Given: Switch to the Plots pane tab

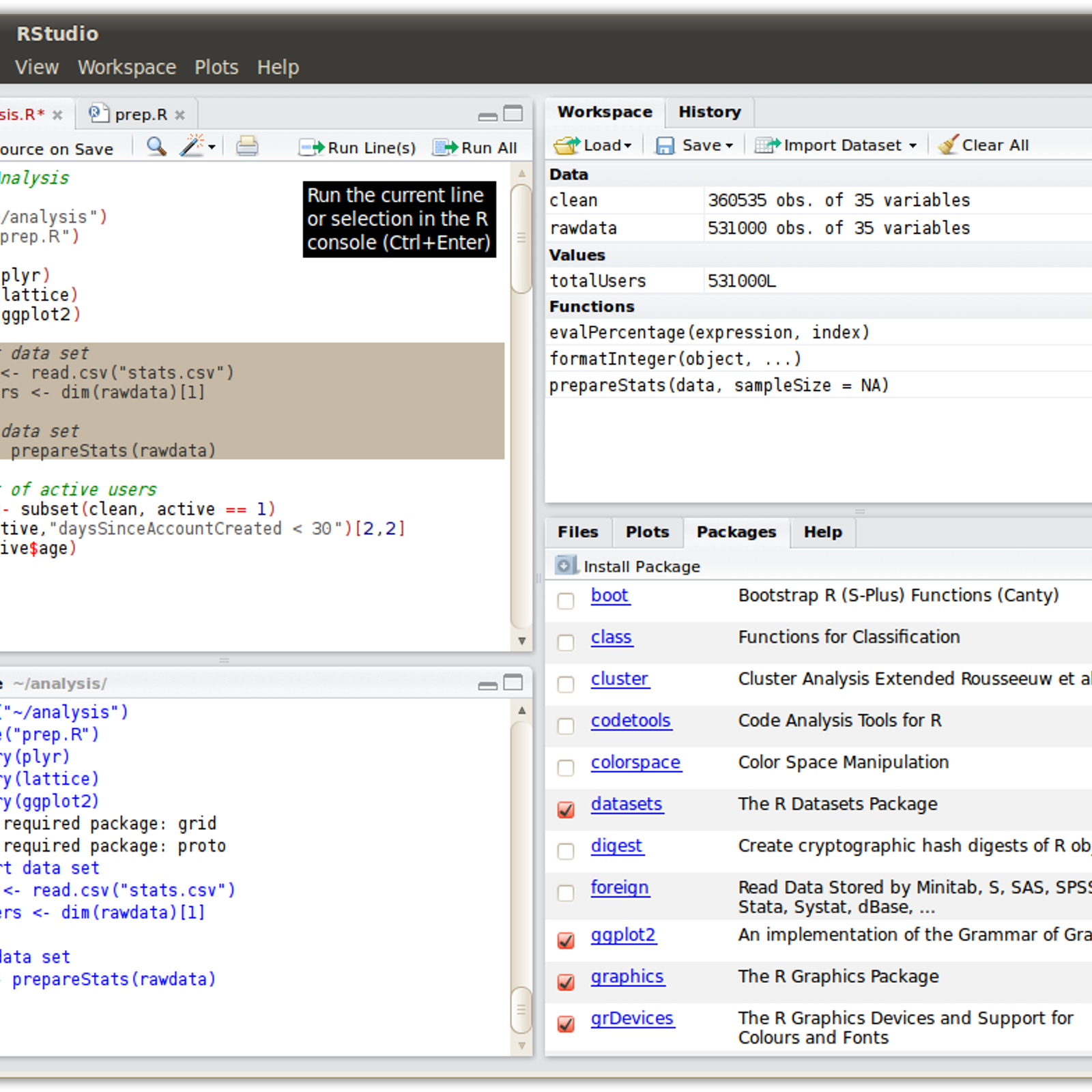Looking at the screenshot, I should pos(648,532).
